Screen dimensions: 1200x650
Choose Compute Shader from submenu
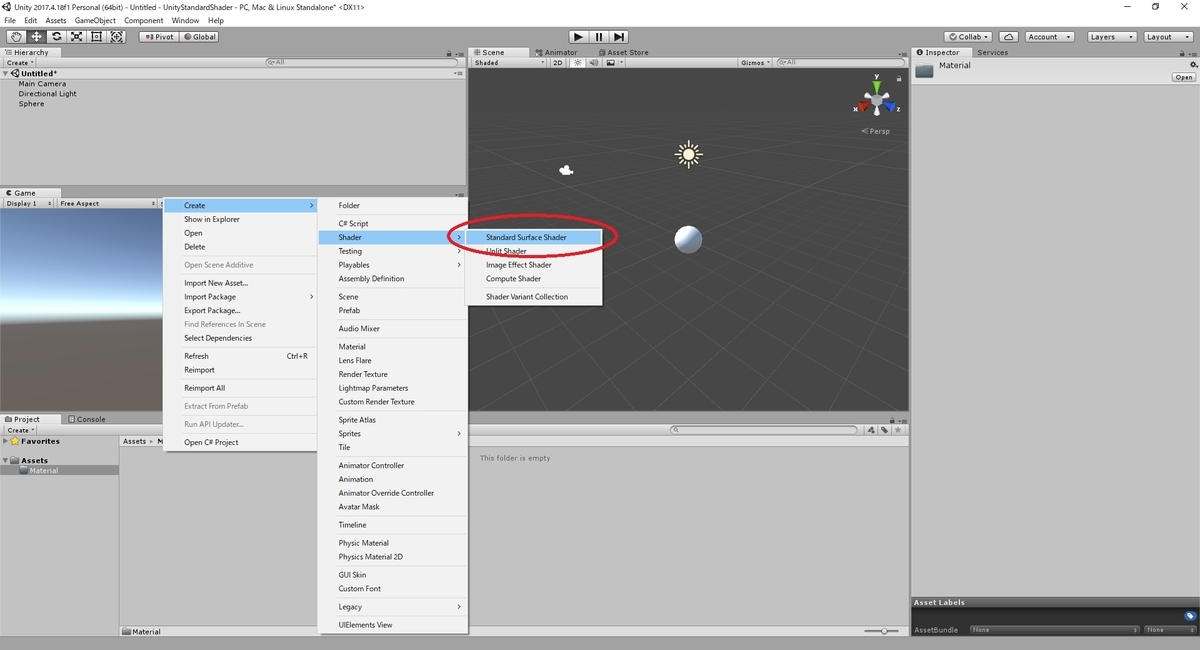534,279
